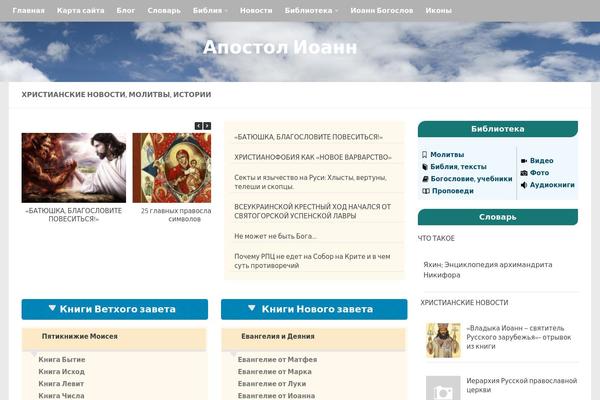
Task: Click the Что такое heading
Action: [436, 238]
